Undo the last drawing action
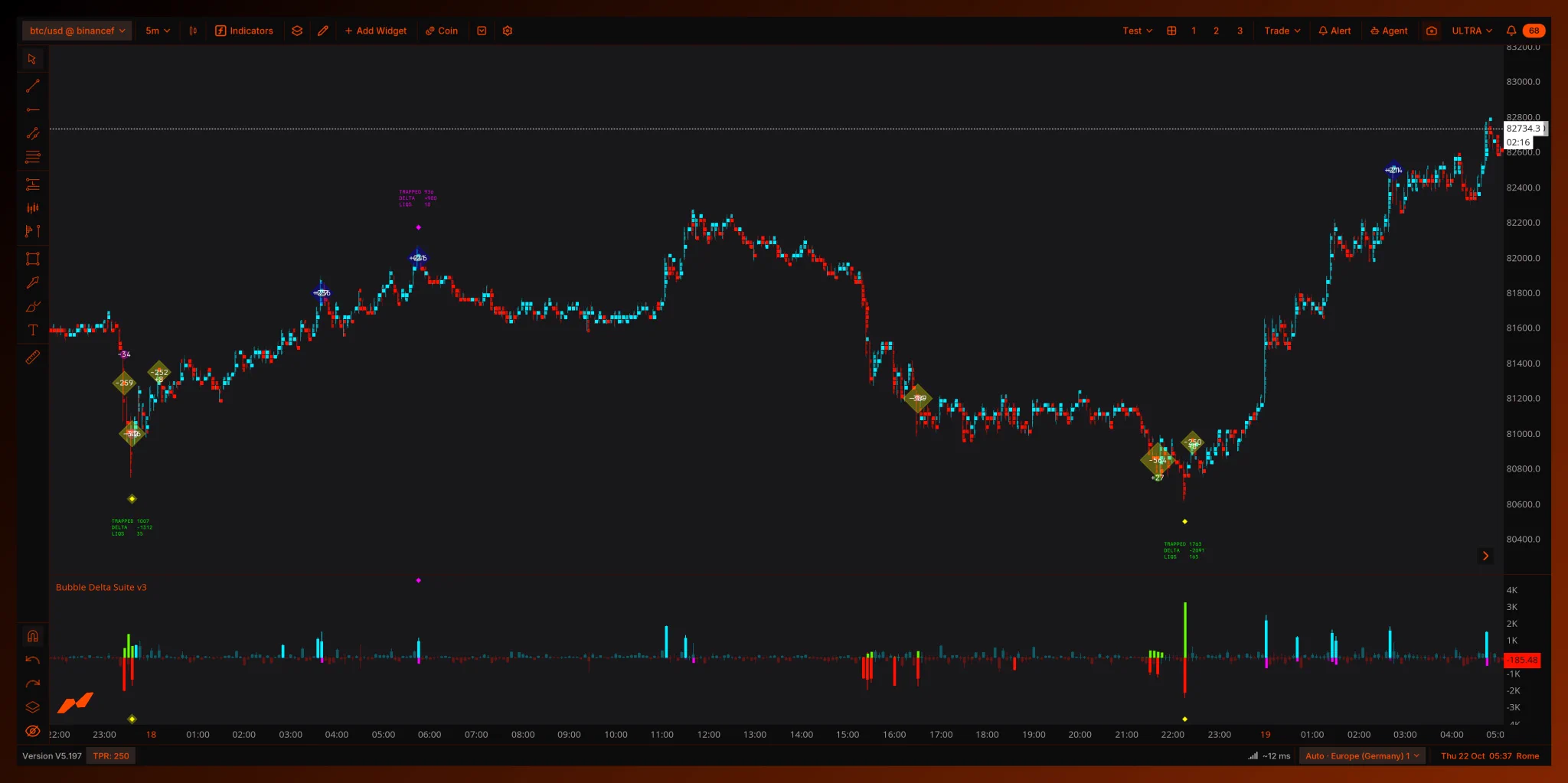 (x=32, y=660)
